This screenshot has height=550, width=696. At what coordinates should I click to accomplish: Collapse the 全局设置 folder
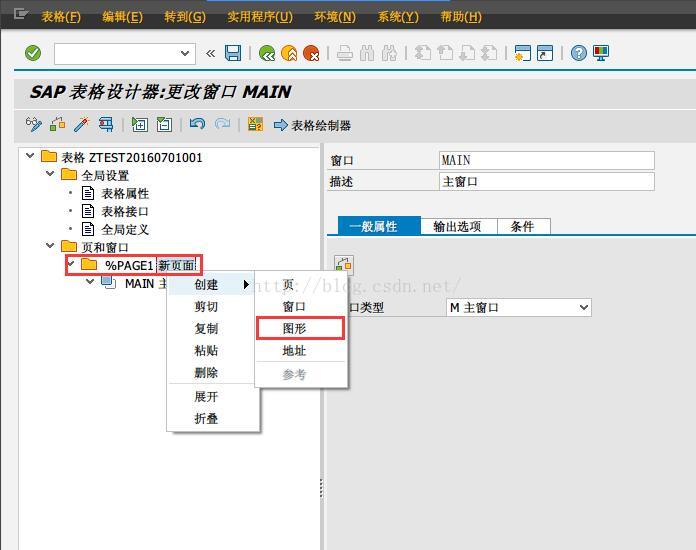coord(50,174)
